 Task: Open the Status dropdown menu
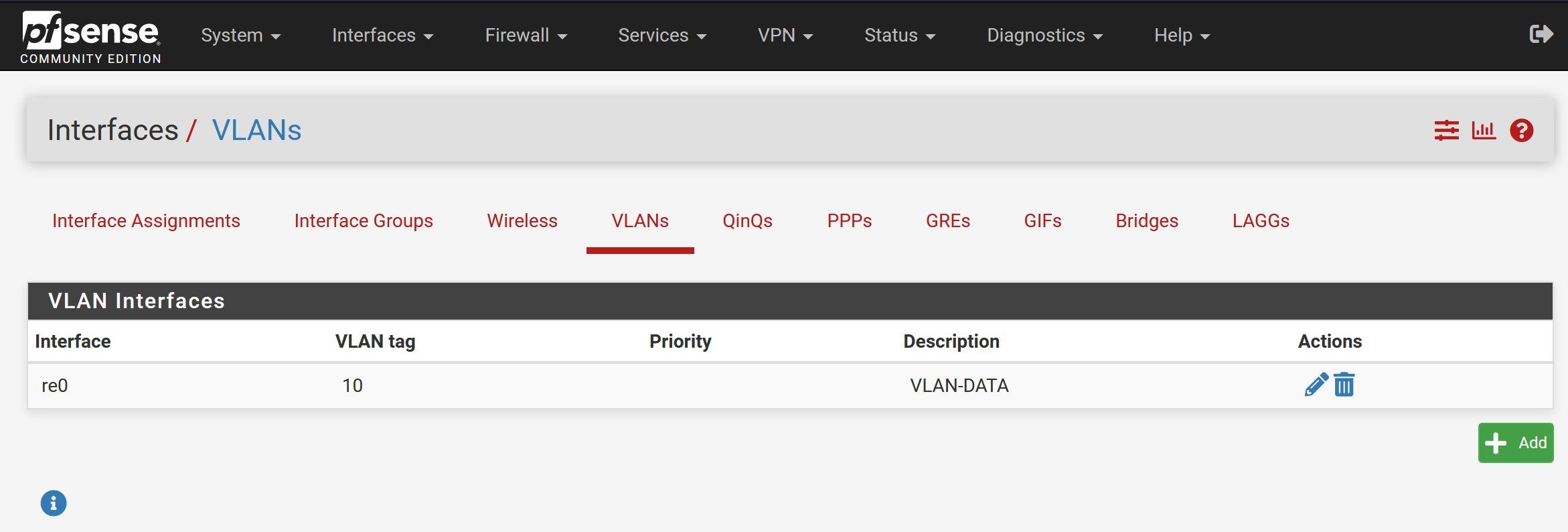[x=899, y=35]
